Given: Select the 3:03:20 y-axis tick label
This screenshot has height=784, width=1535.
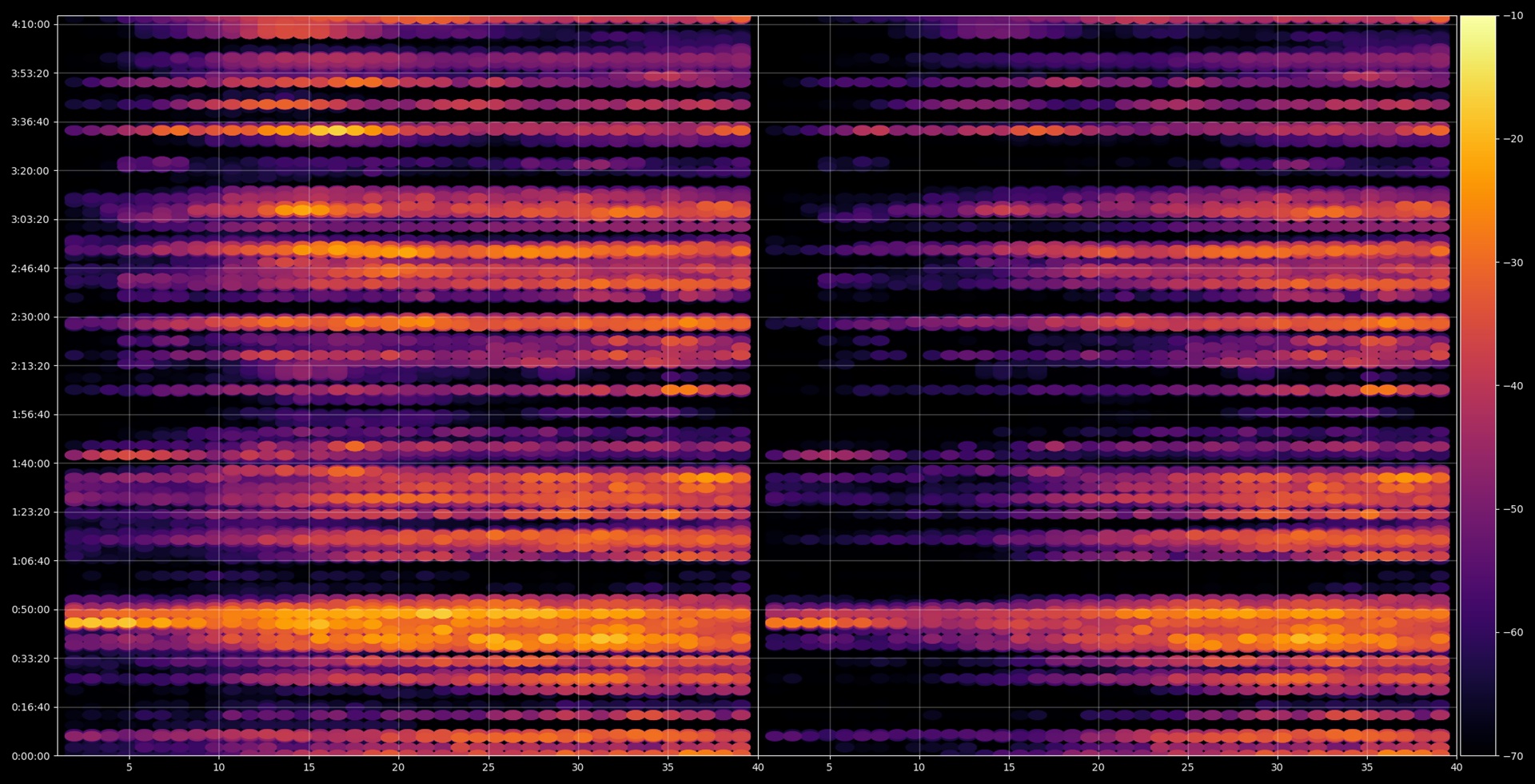Looking at the screenshot, I should 30,220.
